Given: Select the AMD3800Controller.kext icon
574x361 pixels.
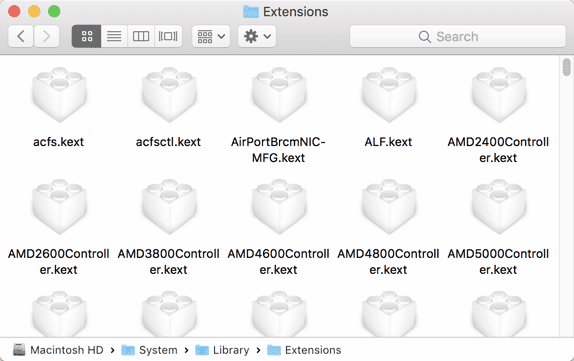Looking at the screenshot, I should [x=169, y=206].
